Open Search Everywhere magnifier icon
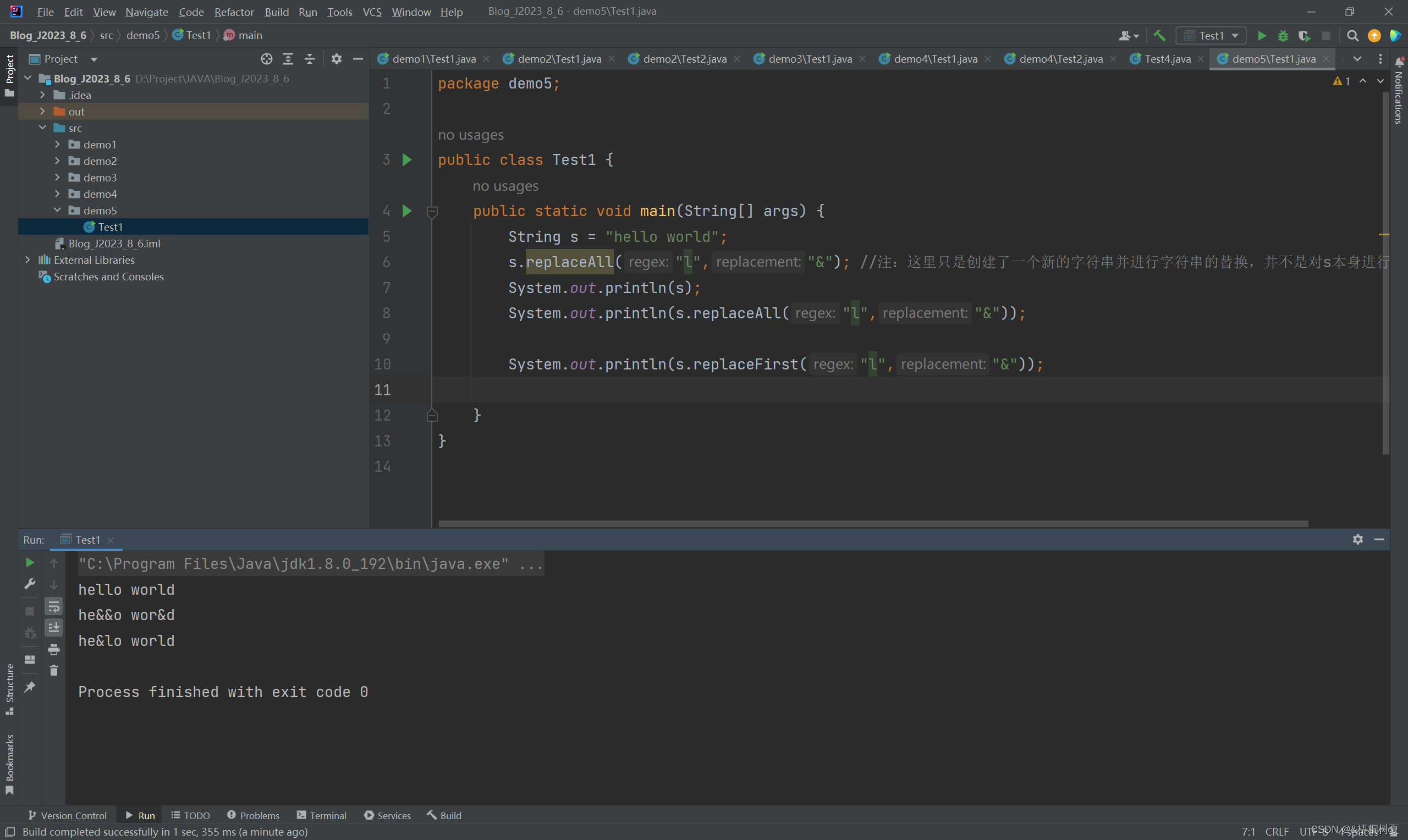 pyautogui.click(x=1352, y=36)
